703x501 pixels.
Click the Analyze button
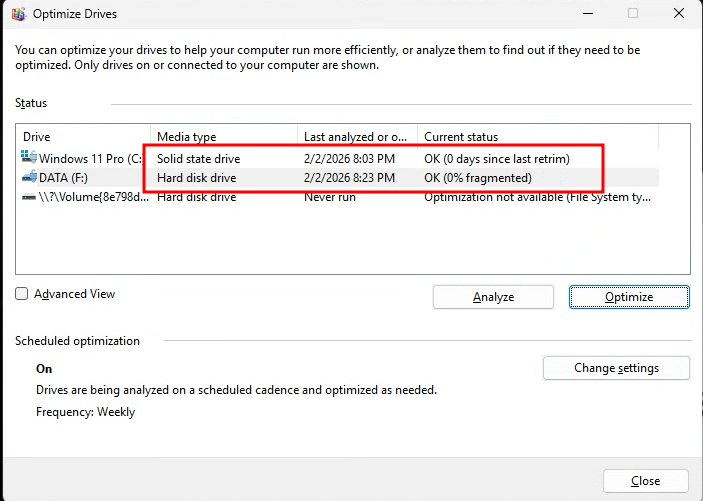493,297
